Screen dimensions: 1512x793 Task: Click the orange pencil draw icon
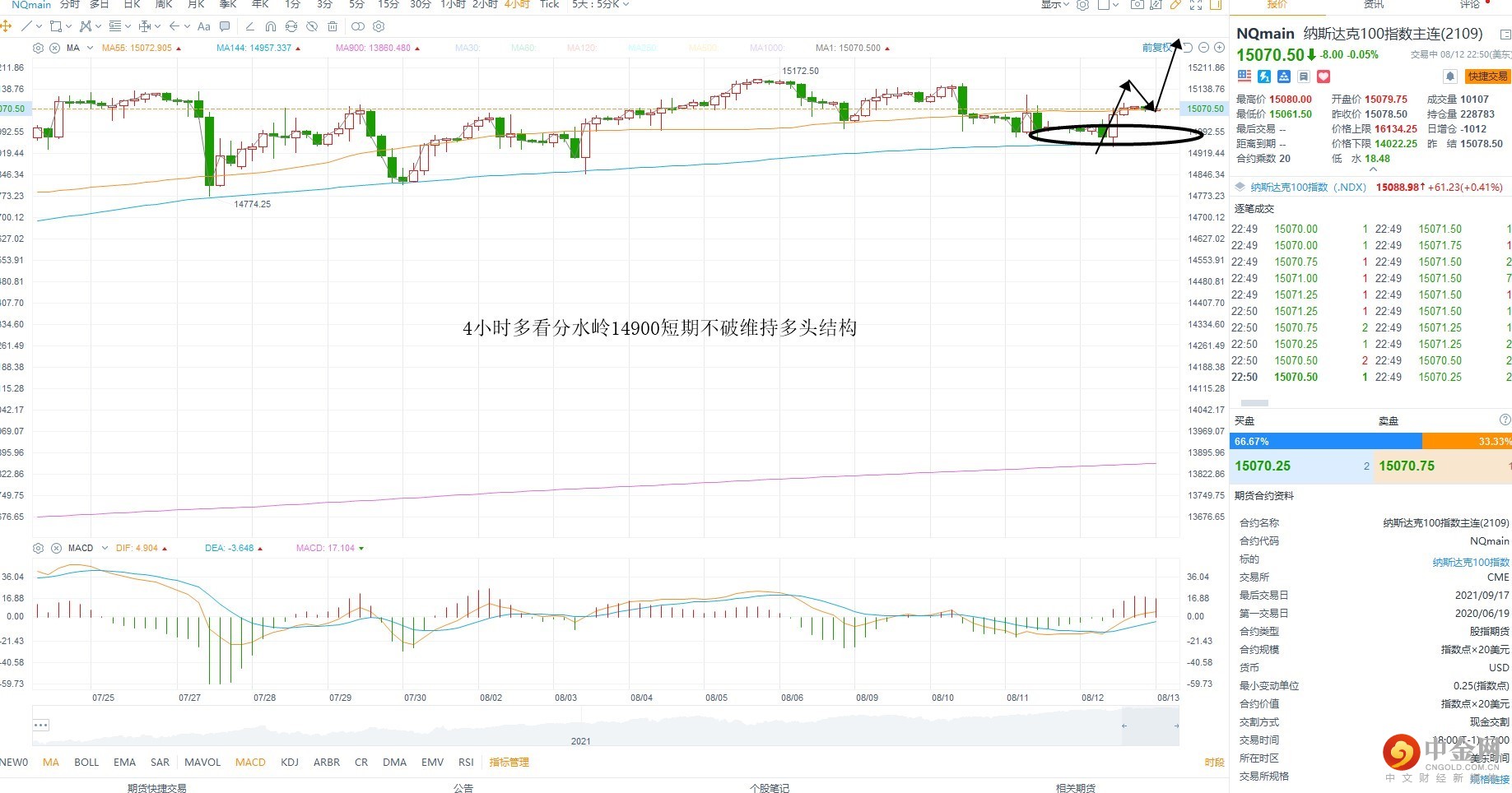point(1175,5)
